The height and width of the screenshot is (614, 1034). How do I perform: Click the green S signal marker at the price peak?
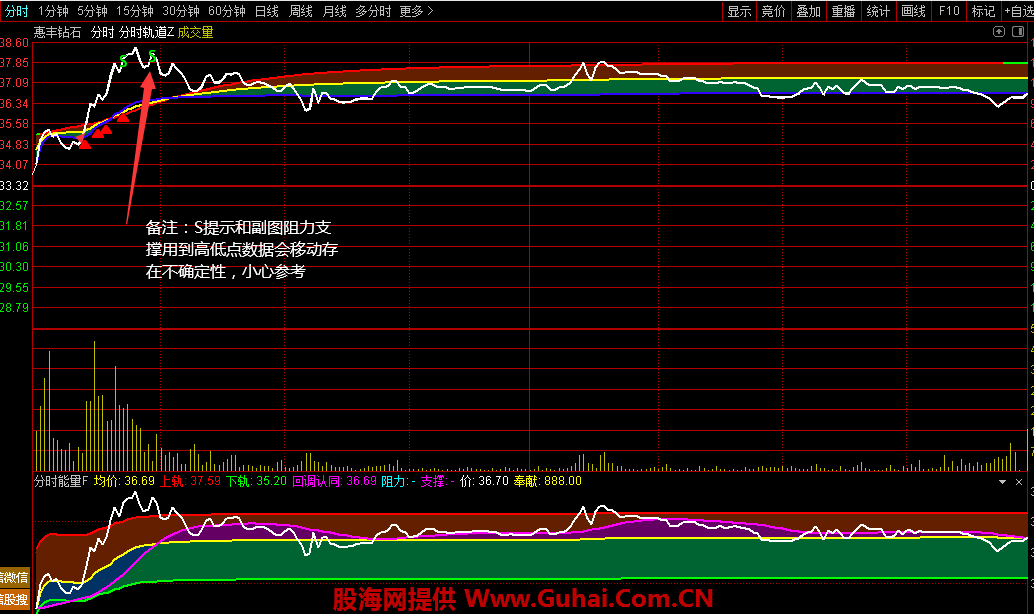tap(152, 54)
